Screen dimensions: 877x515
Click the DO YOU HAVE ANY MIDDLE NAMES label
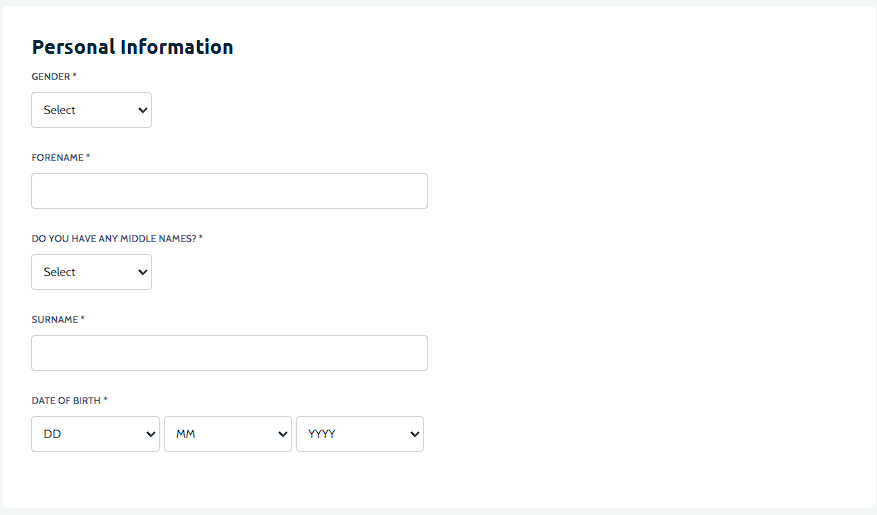pos(114,239)
